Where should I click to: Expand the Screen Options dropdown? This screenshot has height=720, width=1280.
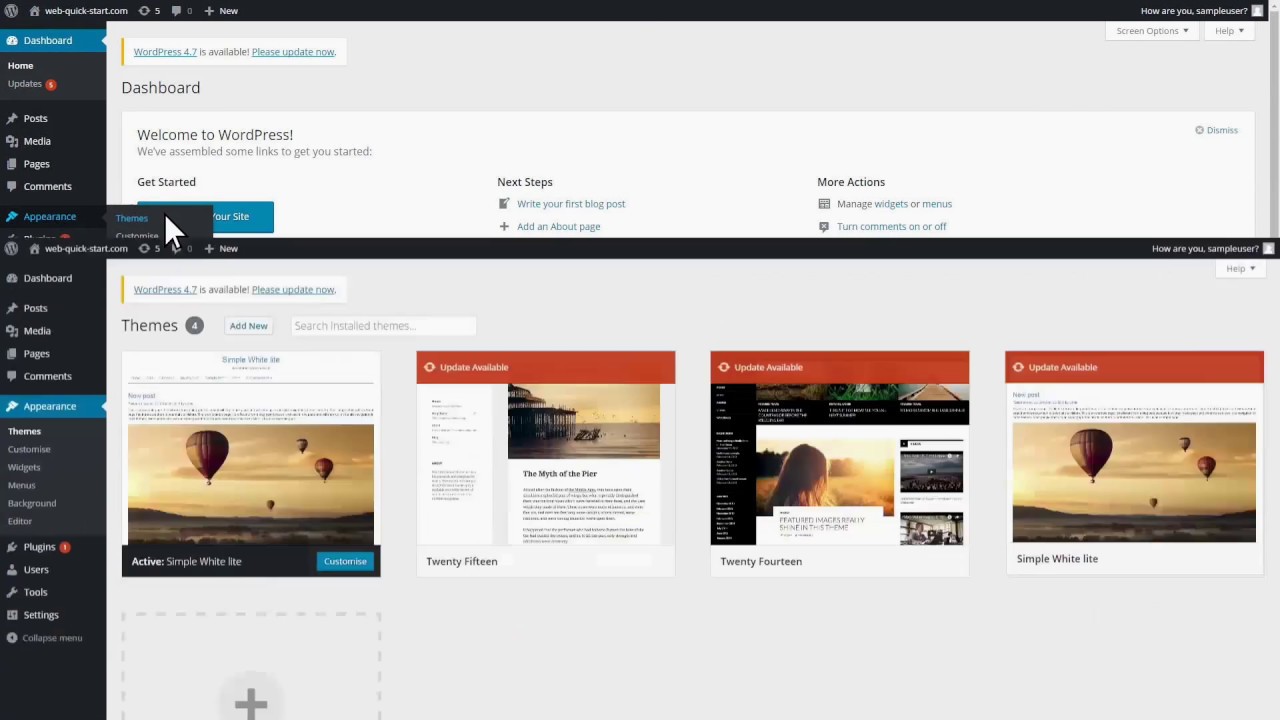(1152, 31)
